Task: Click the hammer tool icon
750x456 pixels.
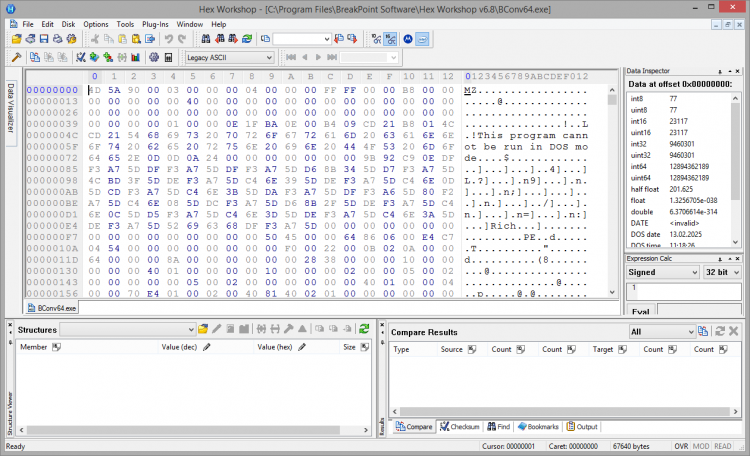Action: pyautogui.click(x=16, y=57)
